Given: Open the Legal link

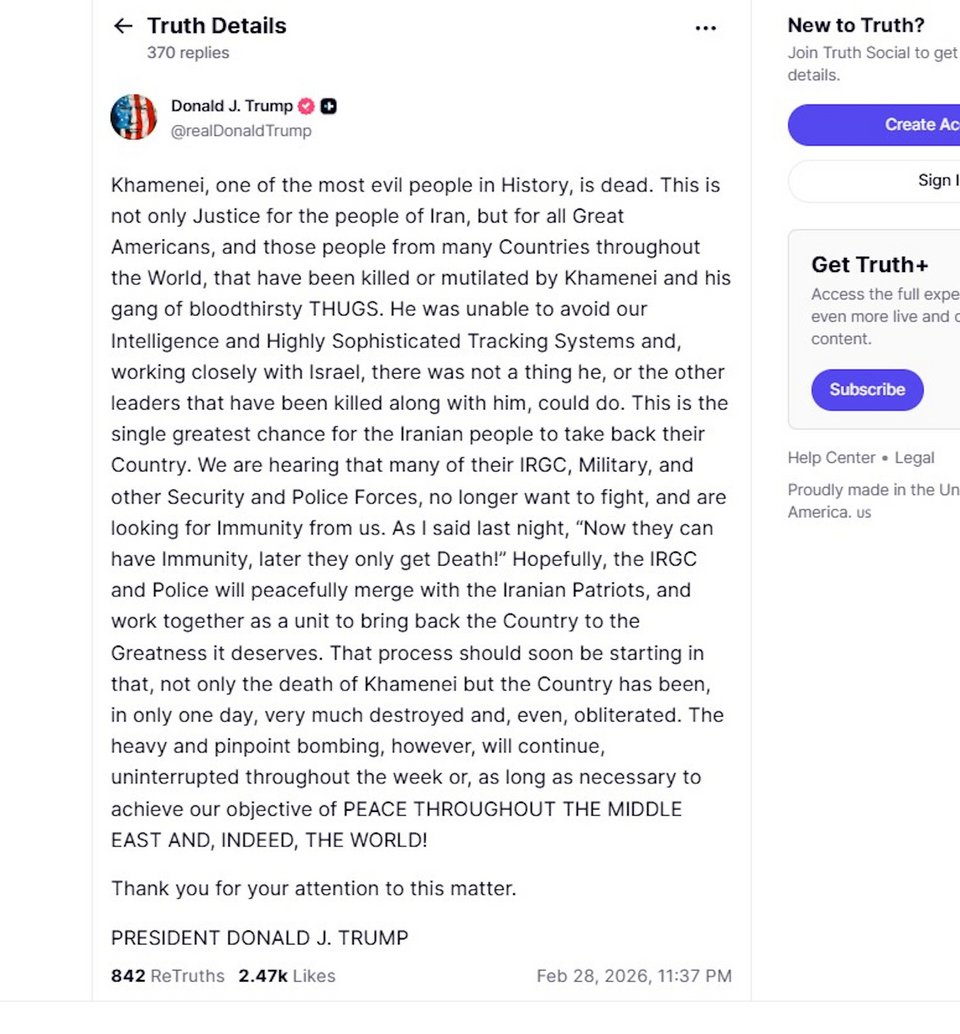Looking at the screenshot, I should pyautogui.click(x=914, y=458).
